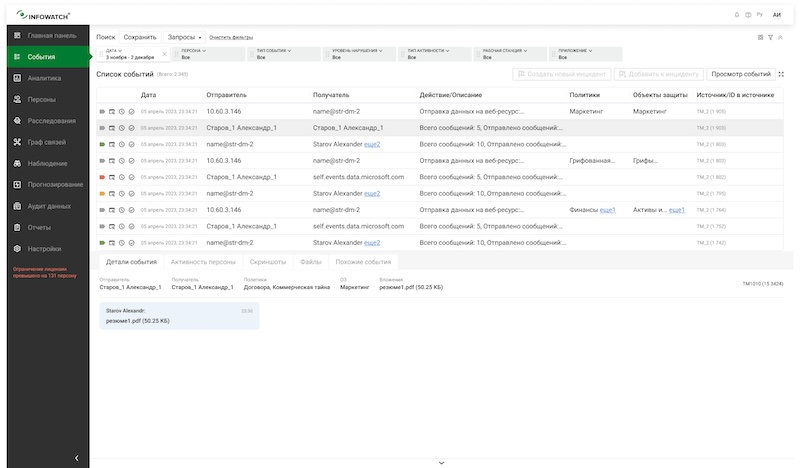The width and height of the screenshot is (800, 468).
Task: Click the Грифы... cell in Объекты защиты
Action: [645, 161]
